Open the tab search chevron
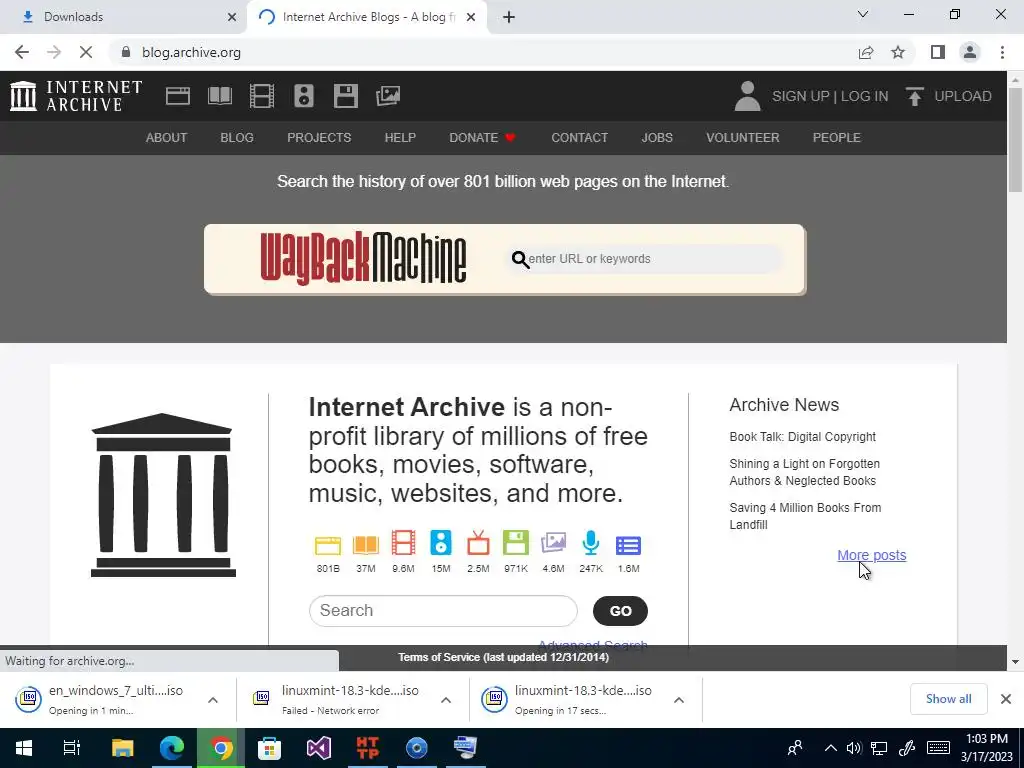This screenshot has height=768, width=1024. pos(863,14)
